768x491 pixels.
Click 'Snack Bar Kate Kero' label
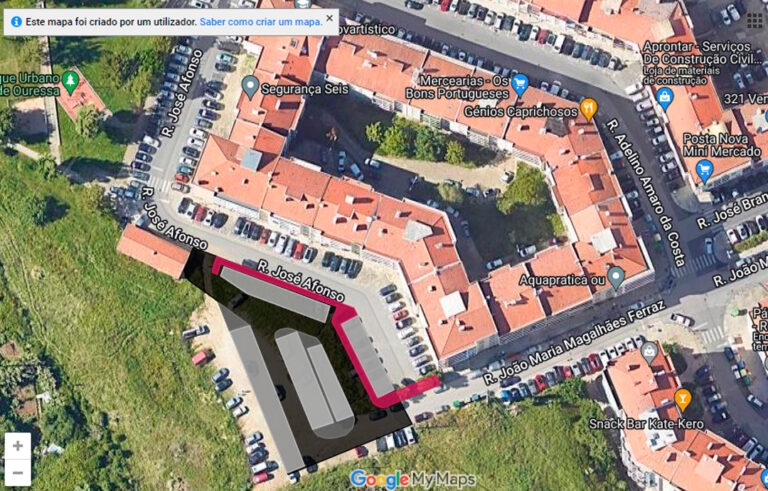pos(646,424)
